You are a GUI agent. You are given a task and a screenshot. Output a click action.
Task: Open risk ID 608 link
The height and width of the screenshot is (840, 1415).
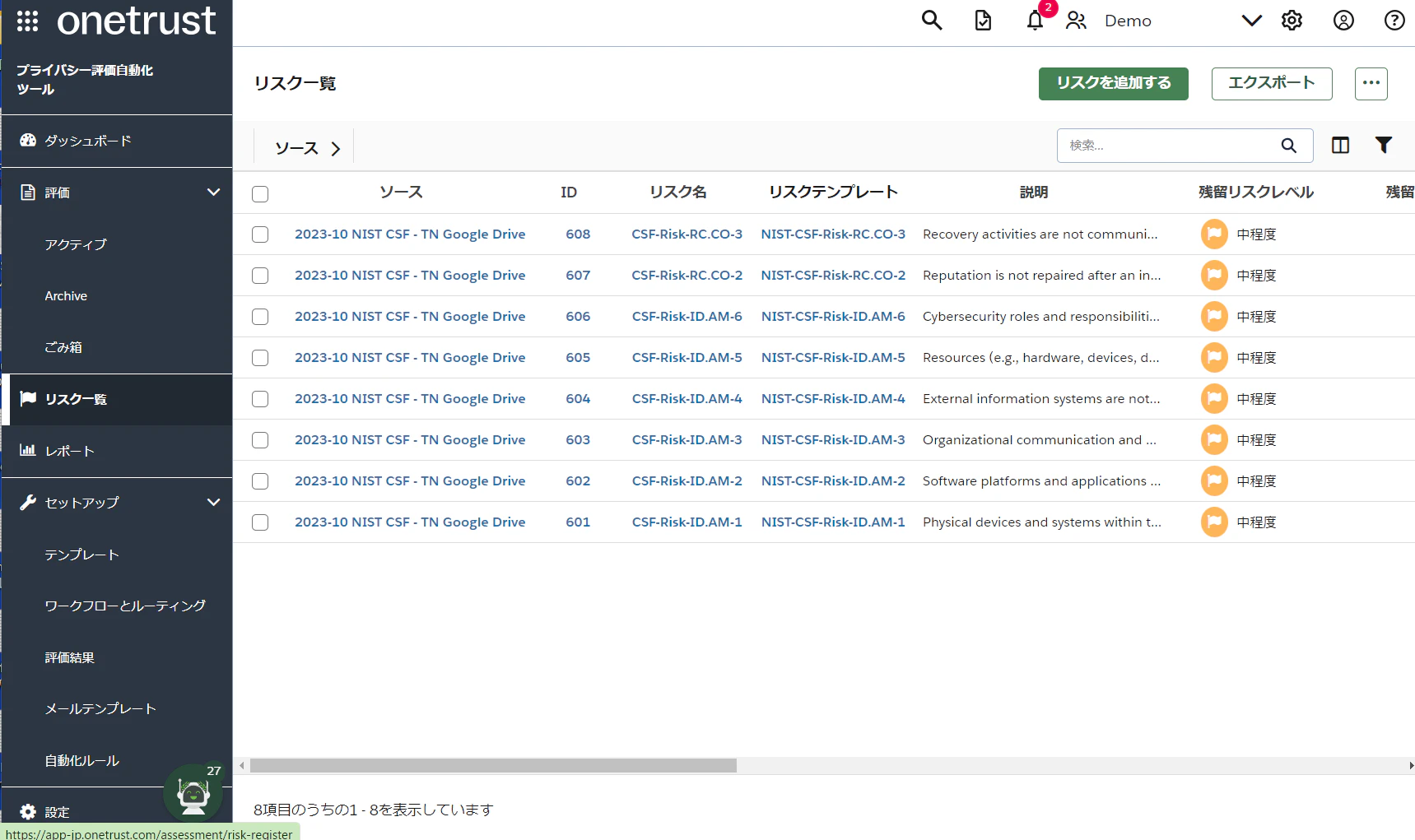coord(578,234)
